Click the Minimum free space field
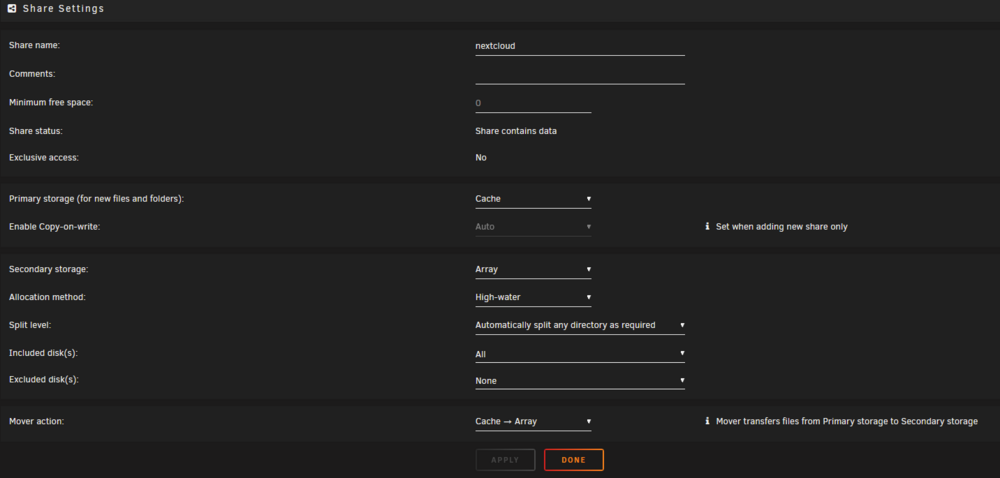 tap(533, 103)
